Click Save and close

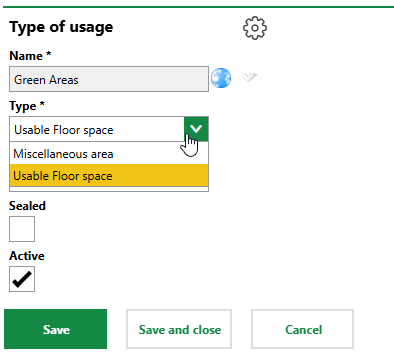[179, 329]
